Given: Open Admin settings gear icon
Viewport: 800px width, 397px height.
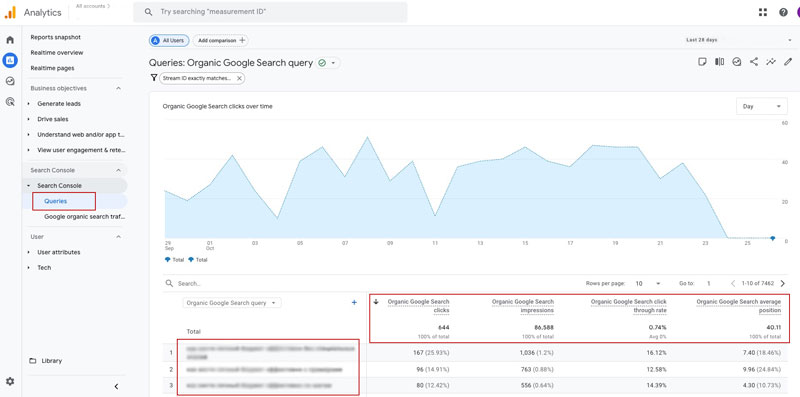Looking at the screenshot, I should pos(10,381).
